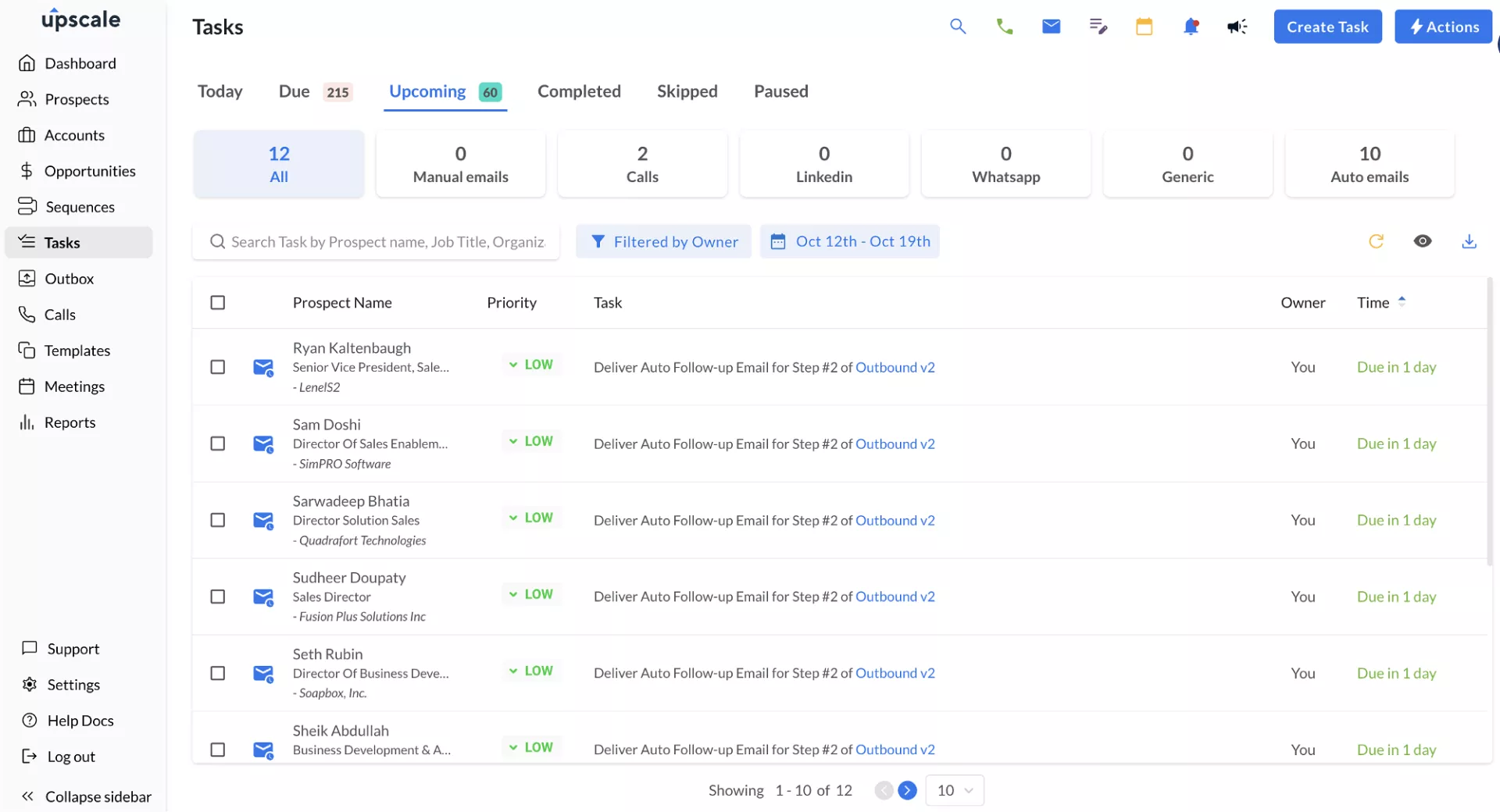Click the search magnifier icon in header
The width and height of the screenshot is (1500, 812).
958,27
